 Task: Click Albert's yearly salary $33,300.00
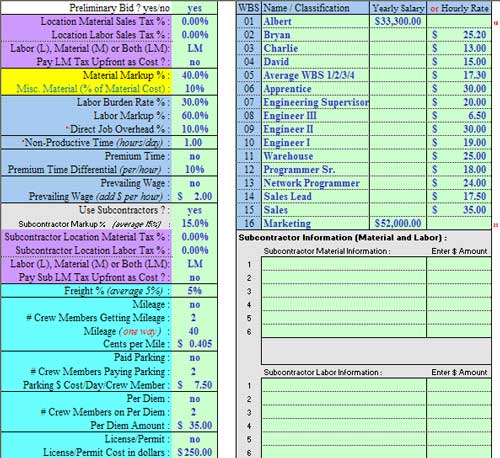(398, 21)
